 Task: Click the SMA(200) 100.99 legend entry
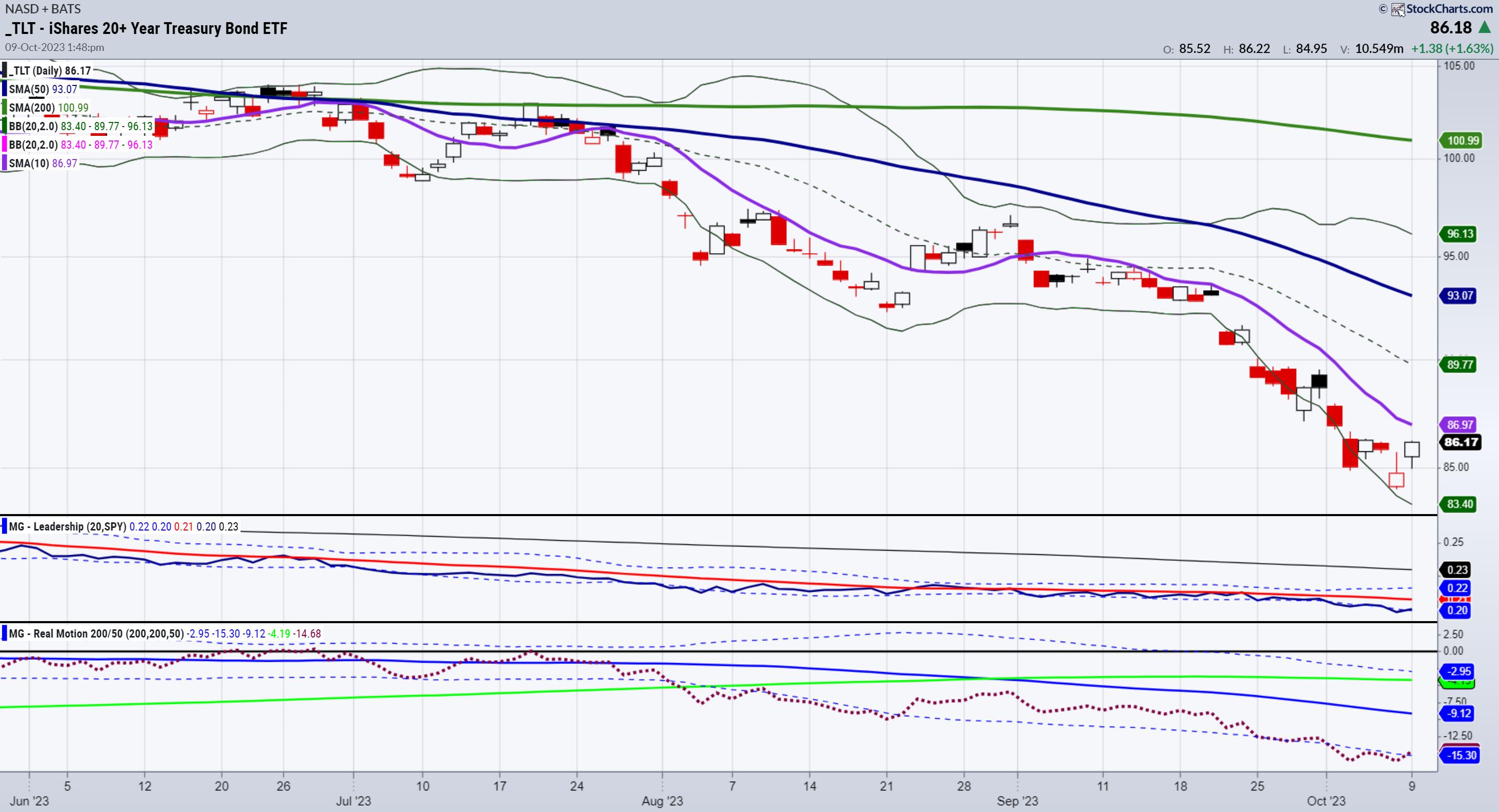(49, 108)
